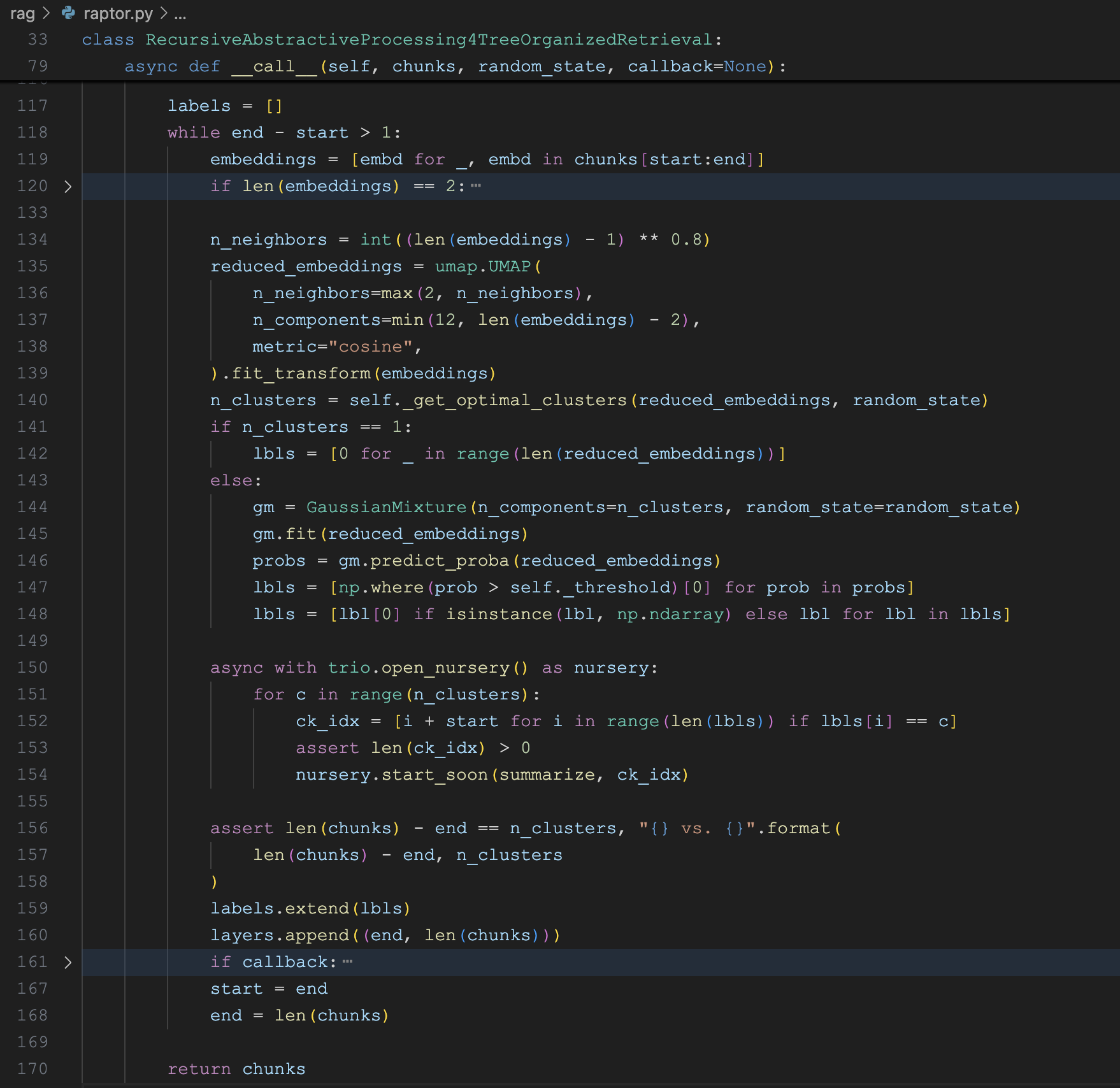Click 'labels.extend(lbls)' on line 159
The width and height of the screenshot is (1120, 1088).
(x=310, y=908)
